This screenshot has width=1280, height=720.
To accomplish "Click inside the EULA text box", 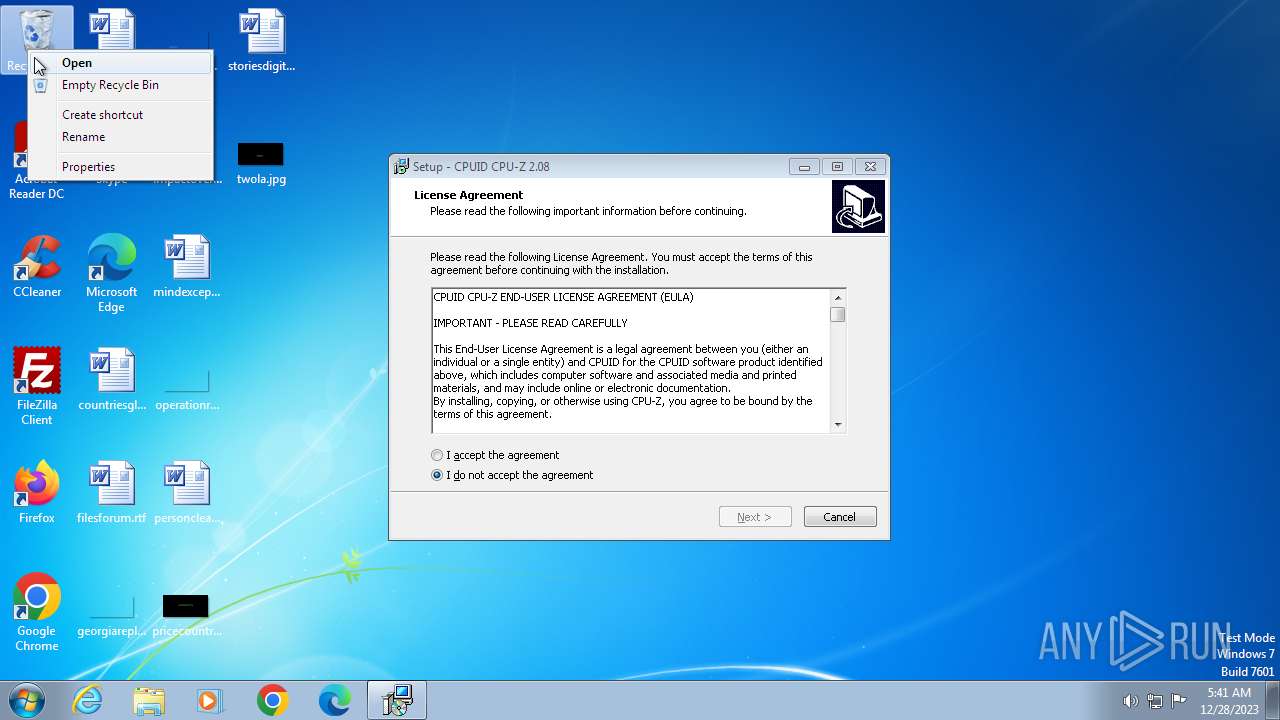I will pos(630,361).
